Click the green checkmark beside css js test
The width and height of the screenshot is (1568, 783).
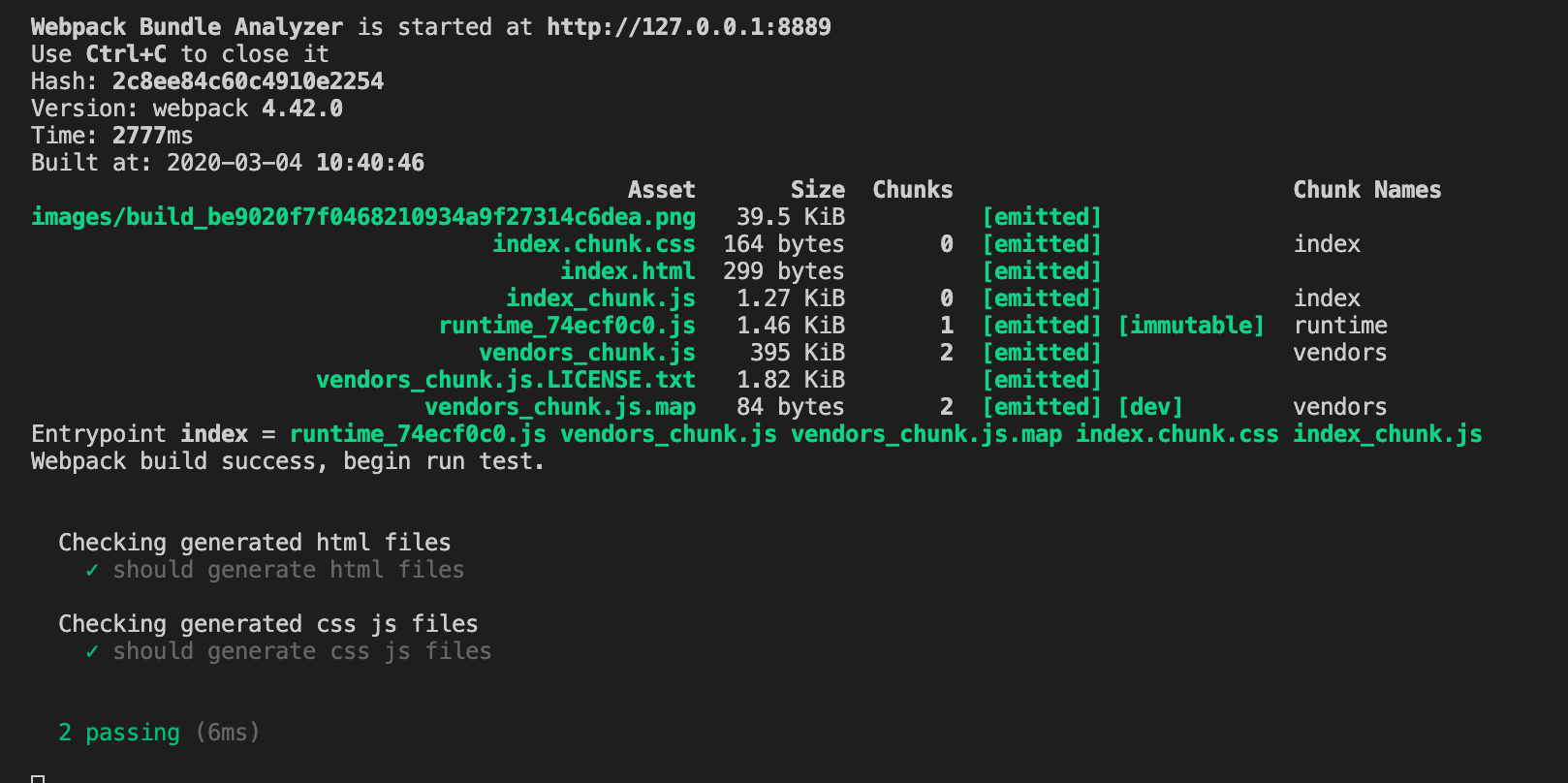92,652
